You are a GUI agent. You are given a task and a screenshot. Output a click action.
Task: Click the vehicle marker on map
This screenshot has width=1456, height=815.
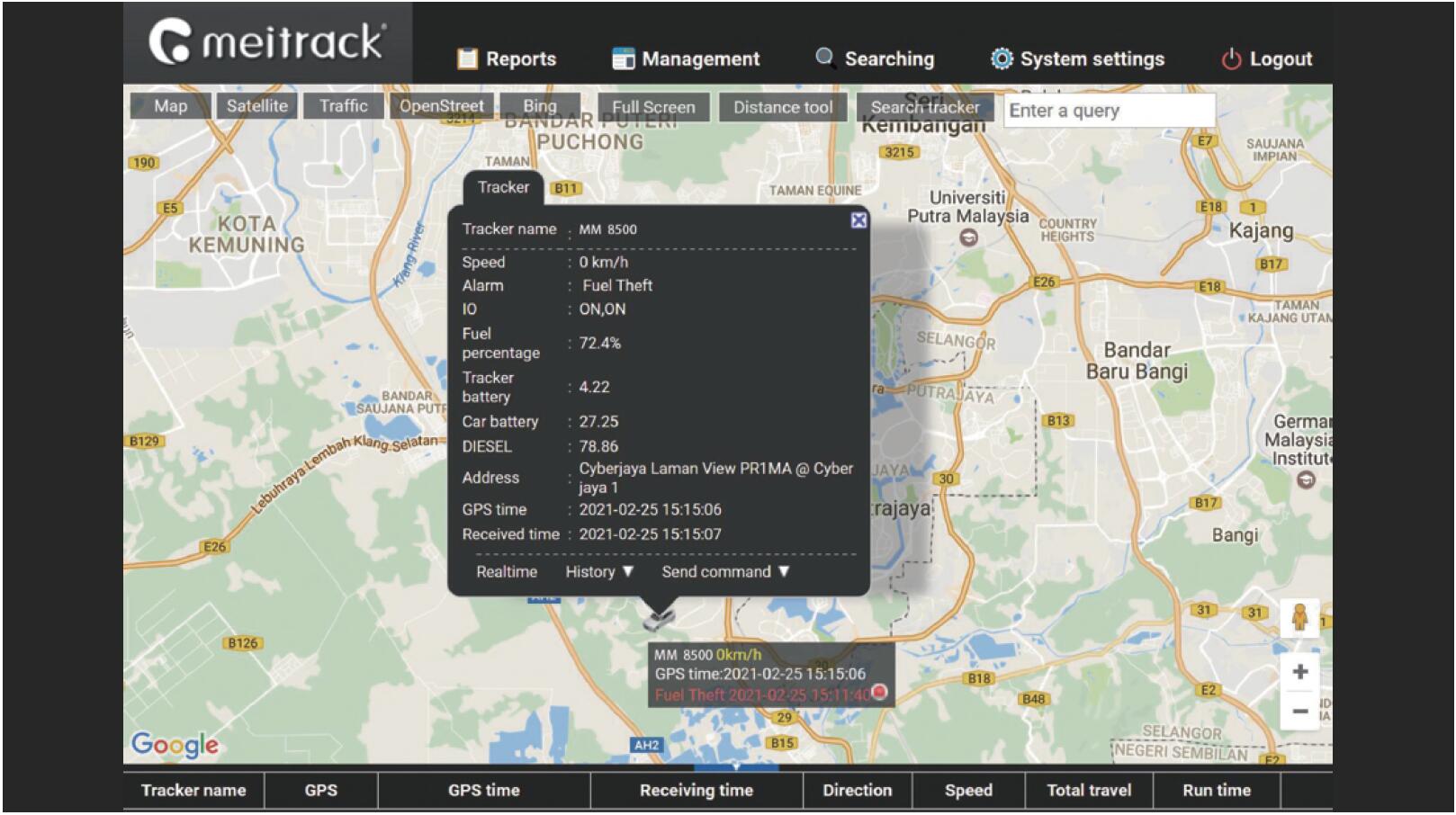(x=659, y=620)
